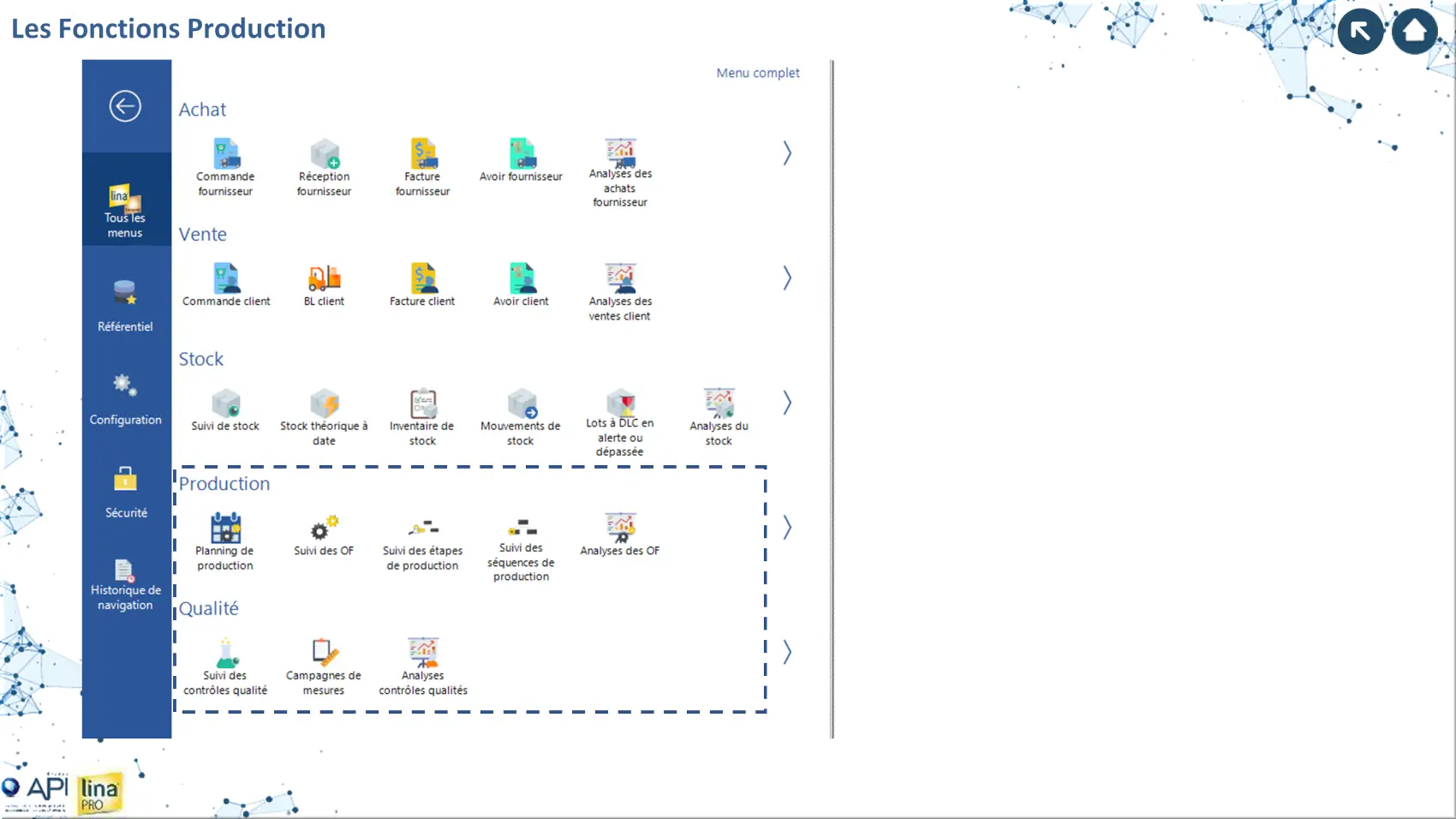Open Configuration in the sidebar
This screenshot has width=1456, height=819.
click(125, 399)
